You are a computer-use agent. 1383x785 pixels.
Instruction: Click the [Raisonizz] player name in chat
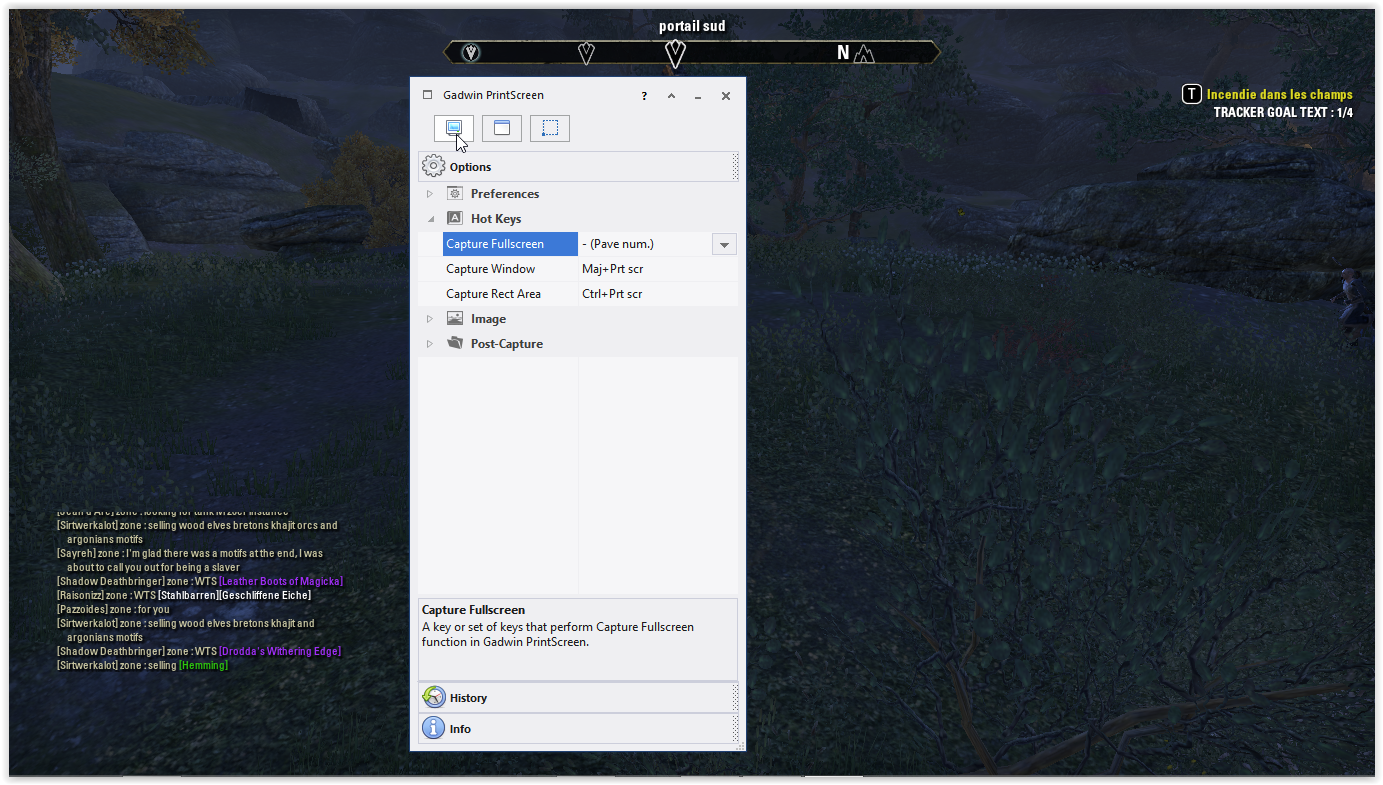pos(80,595)
